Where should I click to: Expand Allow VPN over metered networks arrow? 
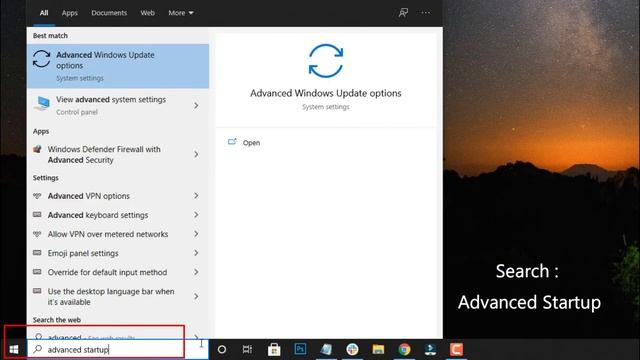point(196,234)
